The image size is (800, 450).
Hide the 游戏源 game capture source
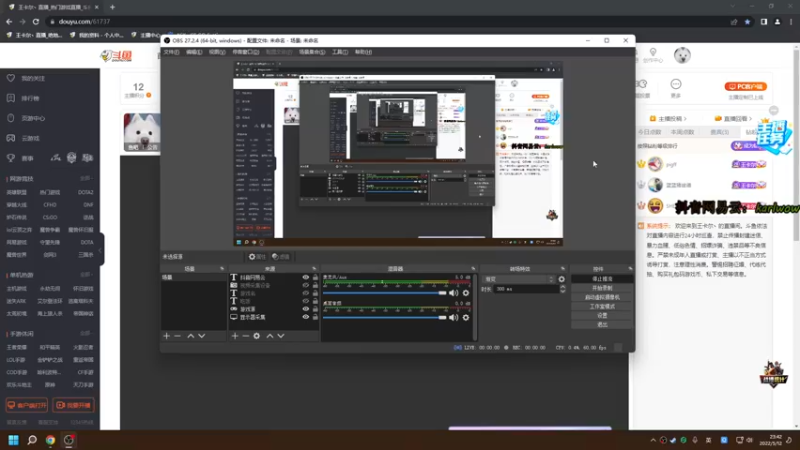click(x=306, y=309)
